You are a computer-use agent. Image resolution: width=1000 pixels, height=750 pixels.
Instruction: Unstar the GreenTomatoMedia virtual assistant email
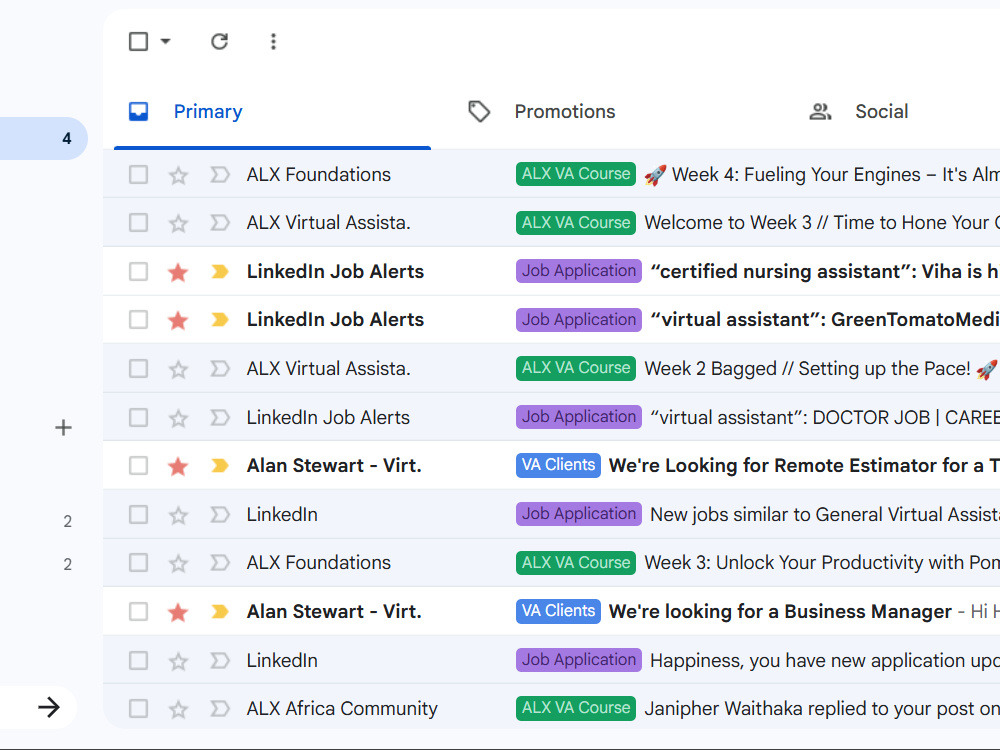point(178,320)
